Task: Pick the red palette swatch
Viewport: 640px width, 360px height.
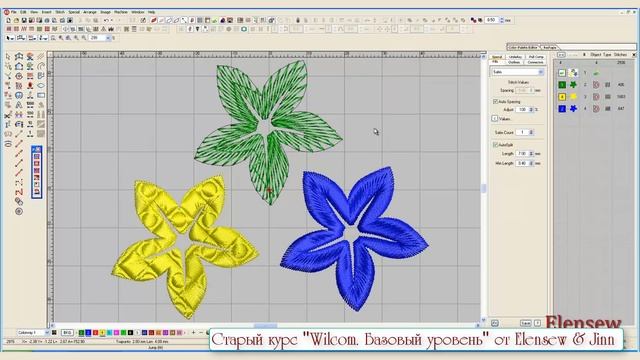Action: pyautogui.click(x=96, y=333)
